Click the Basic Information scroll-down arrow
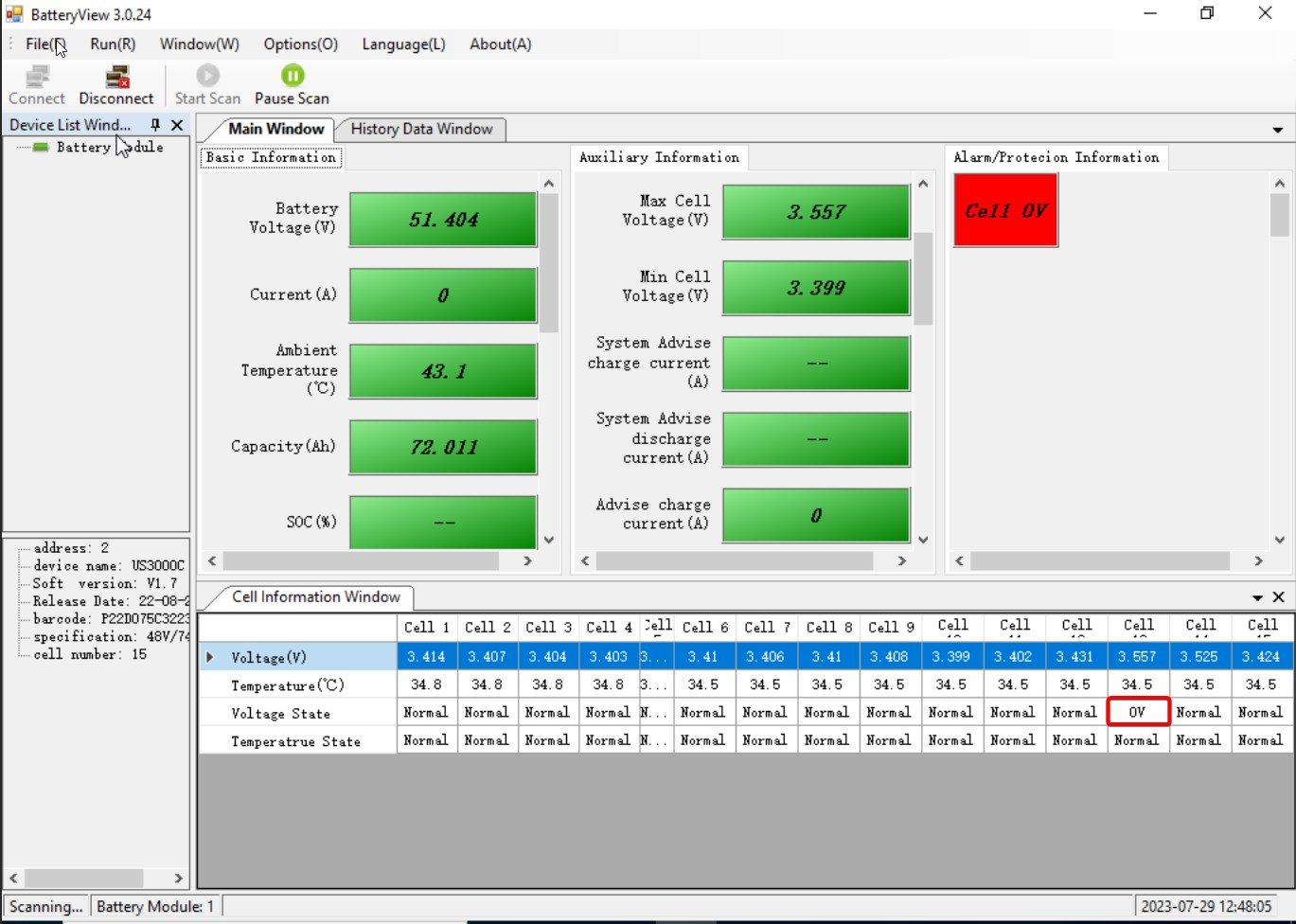The width and height of the screenshot is (1296, 924). (x=549, y=540)
